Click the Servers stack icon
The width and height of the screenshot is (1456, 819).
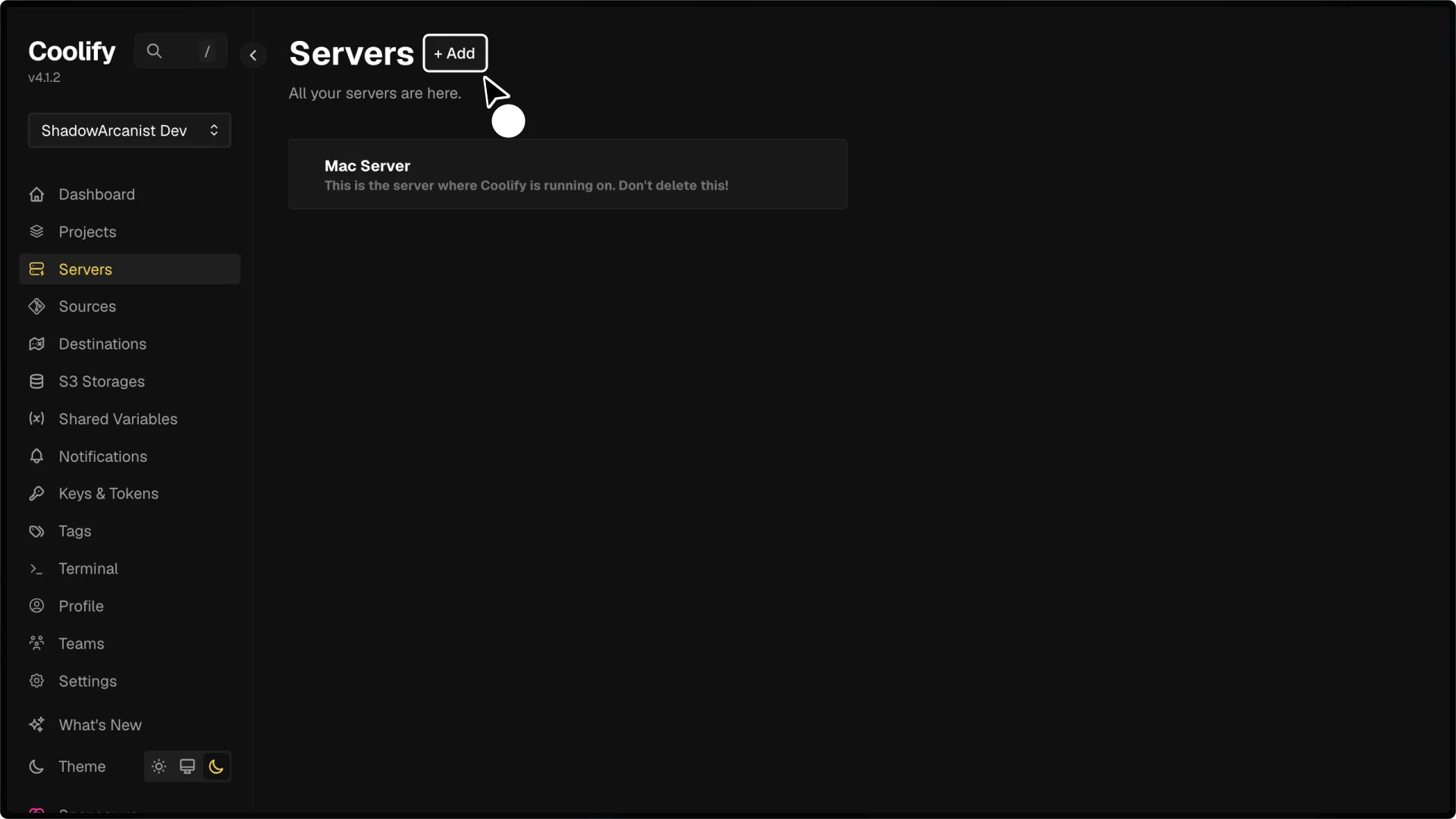pos(36,269)
